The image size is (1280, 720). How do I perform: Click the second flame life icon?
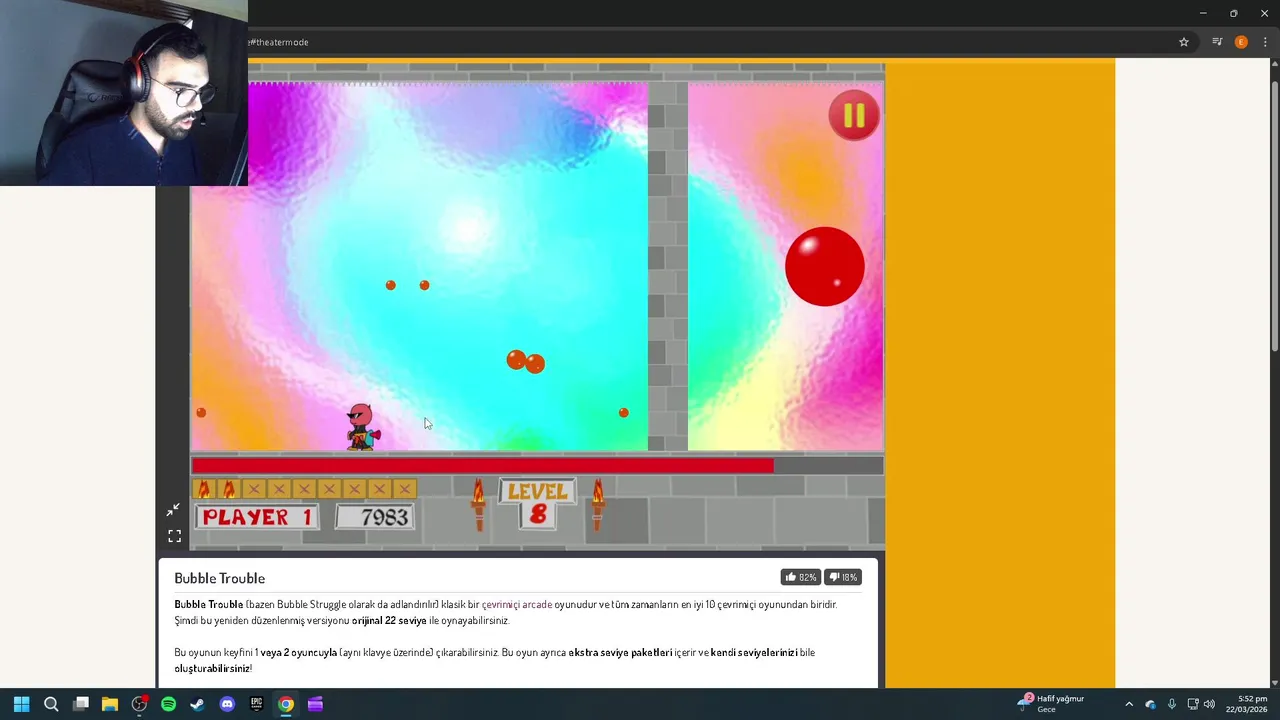(x=229, y=489)
